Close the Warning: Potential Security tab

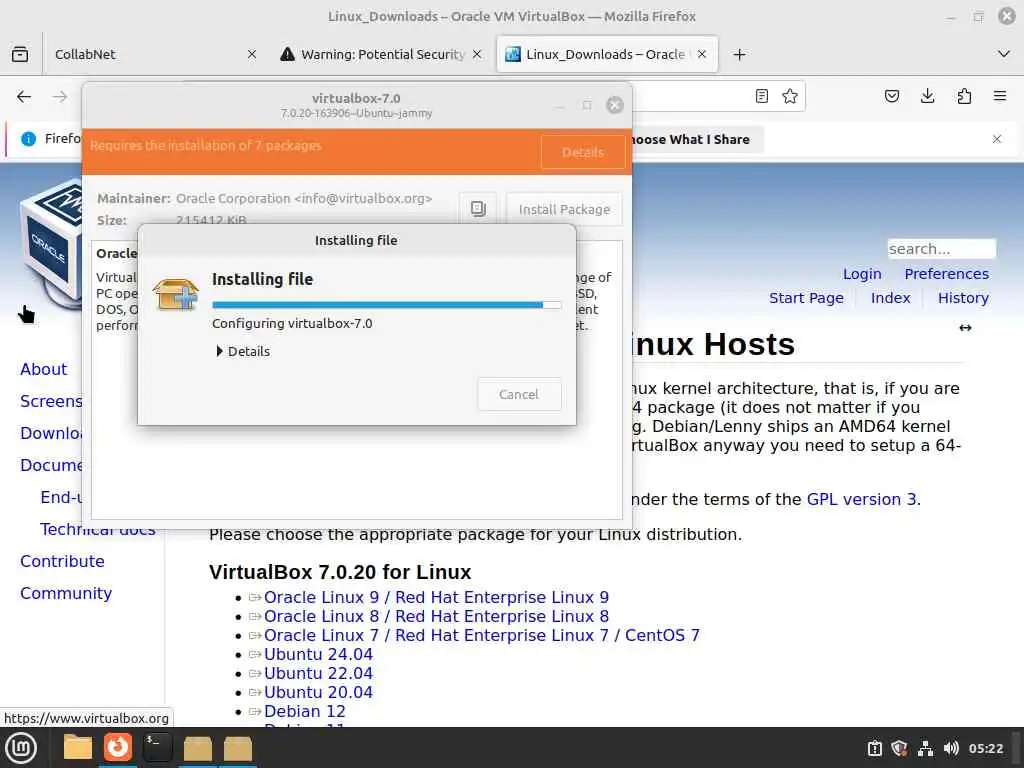pyautogui.click(x=477, y=54)
